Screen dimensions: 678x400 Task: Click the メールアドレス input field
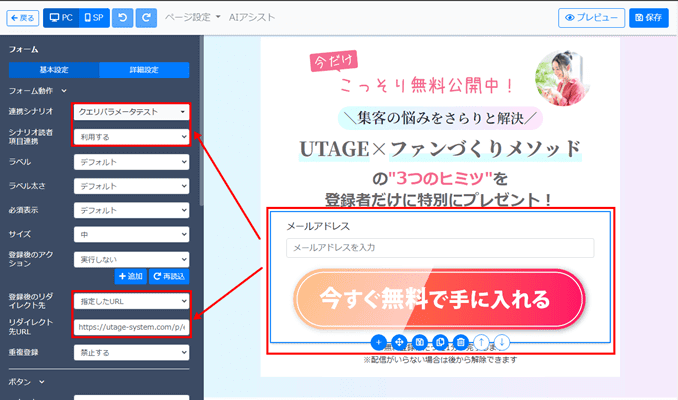click(x=440, y=248)
